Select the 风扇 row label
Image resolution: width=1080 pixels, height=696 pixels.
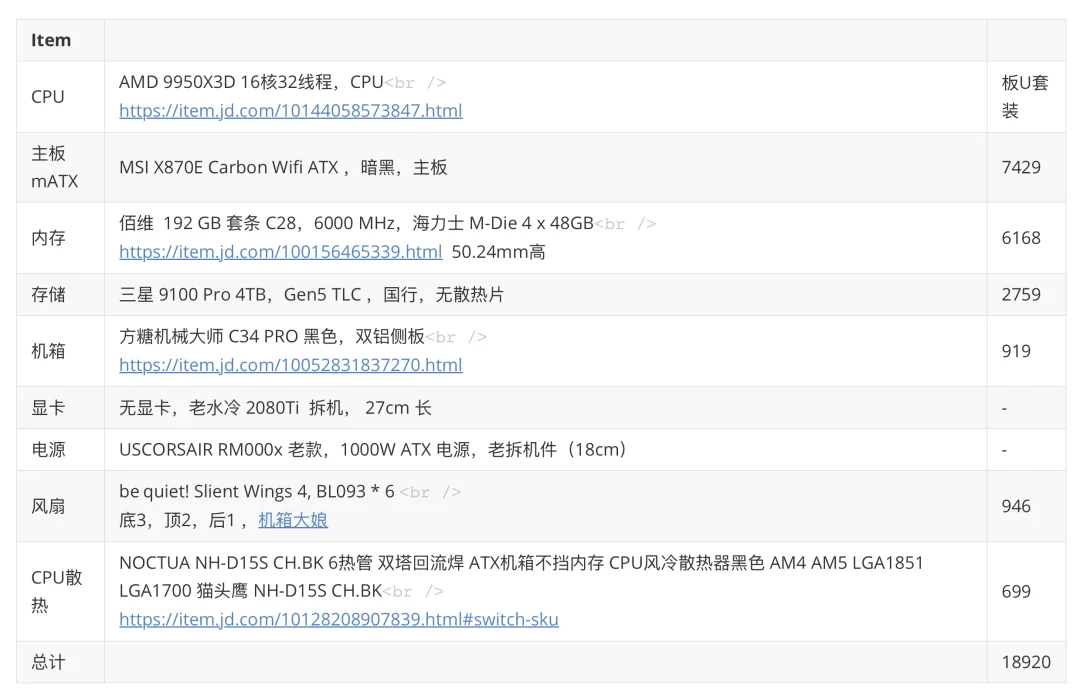[x=48, y=506]
